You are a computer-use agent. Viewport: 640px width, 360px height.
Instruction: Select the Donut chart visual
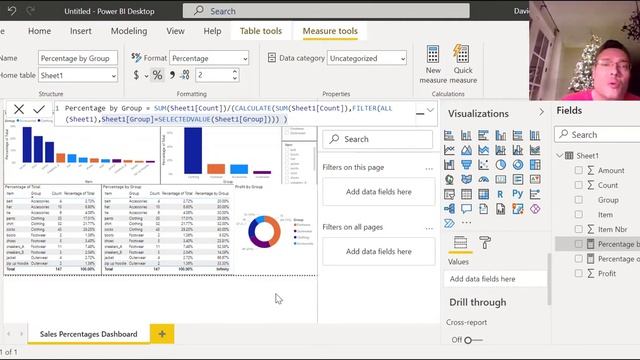(x=518, y=164)
